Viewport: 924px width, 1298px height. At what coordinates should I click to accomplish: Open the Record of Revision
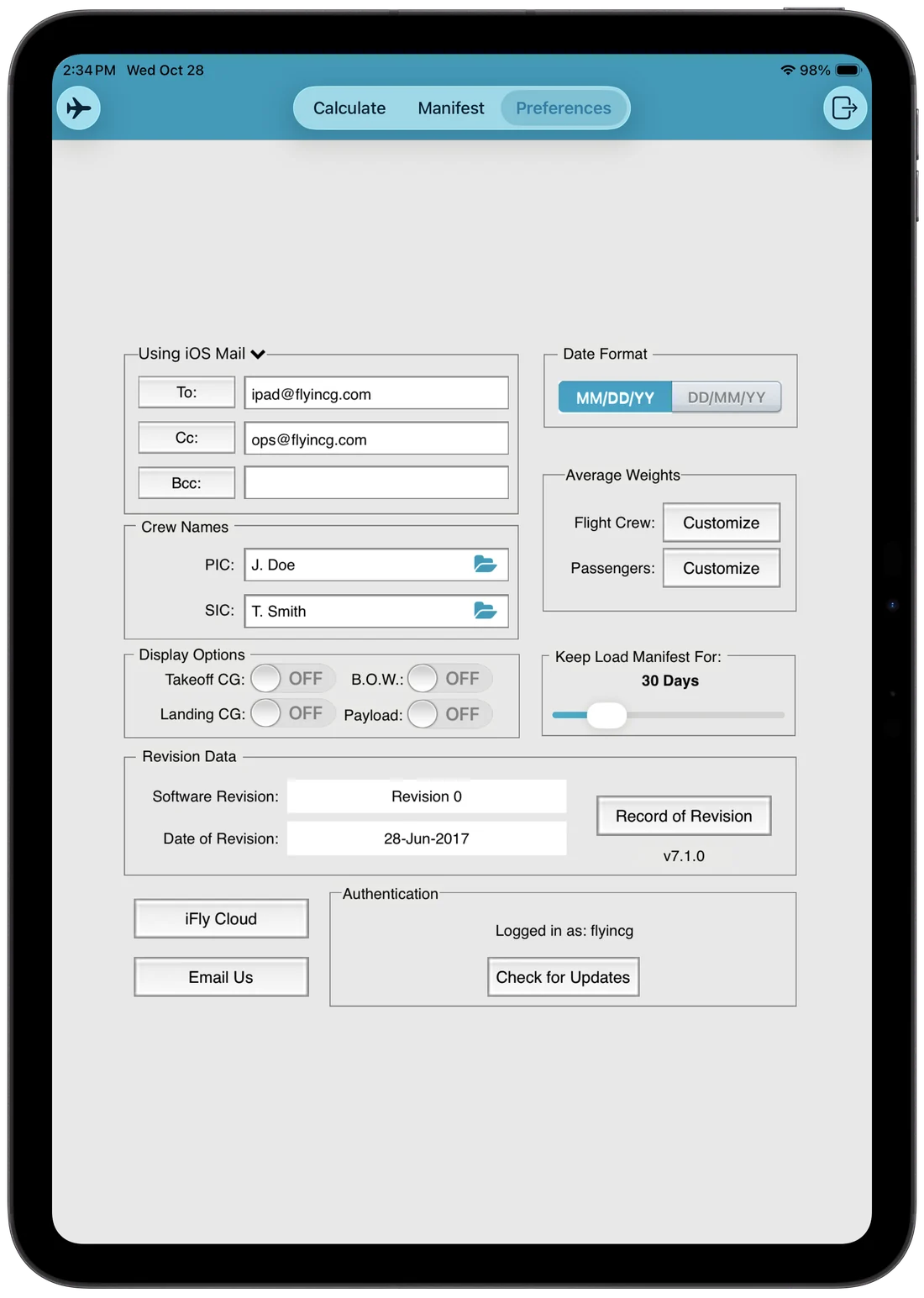click(684, 816)
